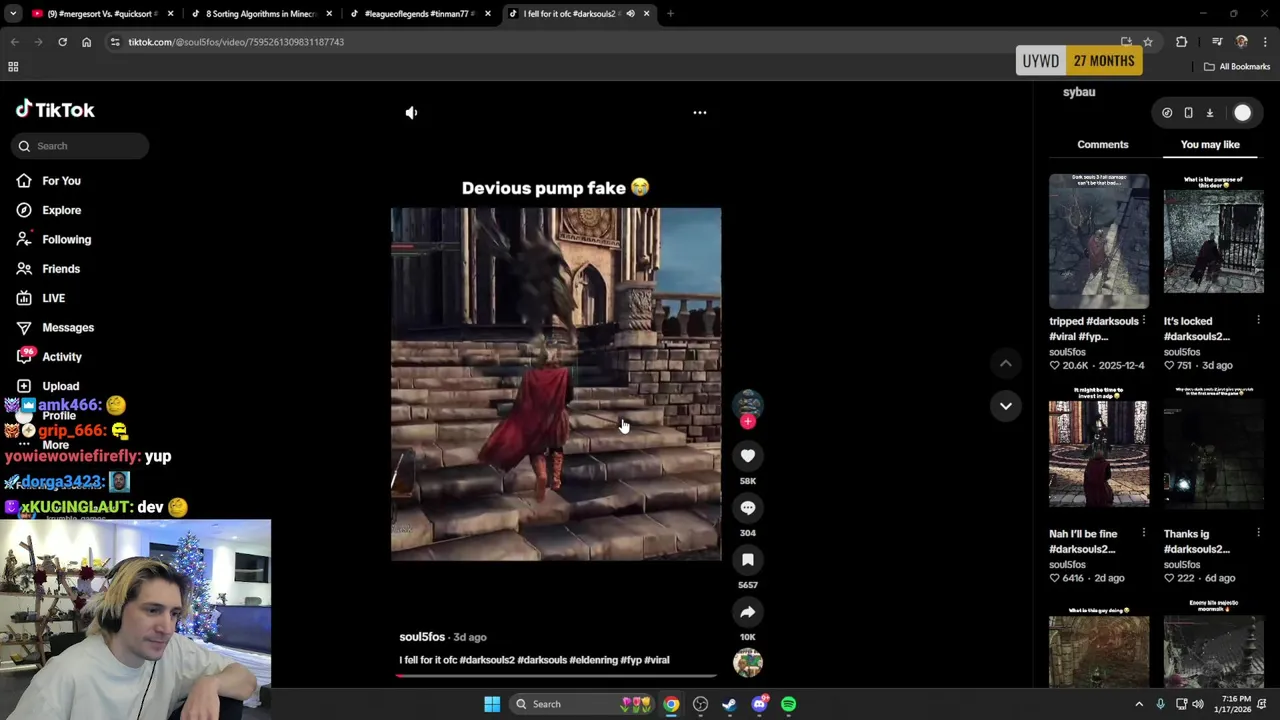Switch to the #leagueoflegends #tinman77 tab
The height and width of the screenshot is (720, 1280).
tap(420, 14)
